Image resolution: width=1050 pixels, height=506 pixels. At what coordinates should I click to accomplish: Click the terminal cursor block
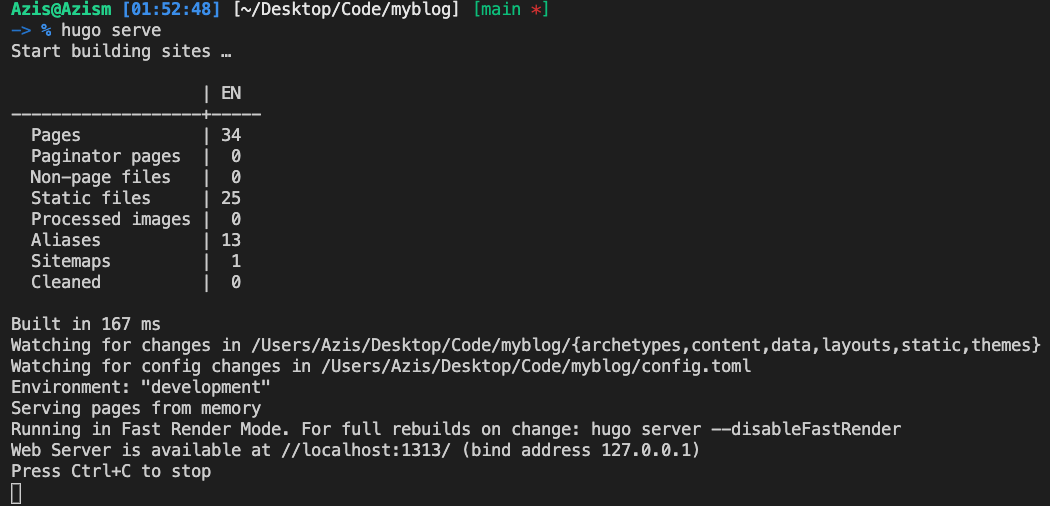click(x=17, y=494)
